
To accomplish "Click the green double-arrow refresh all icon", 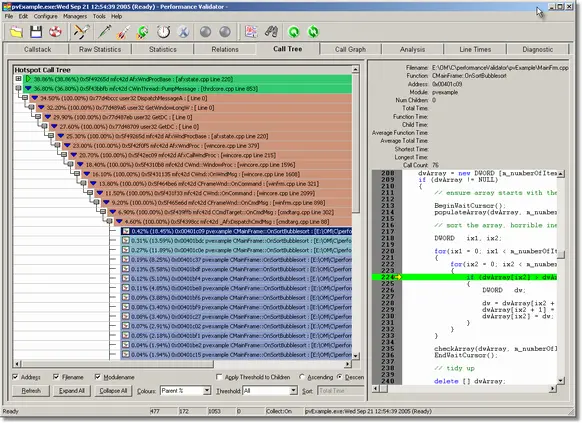I will pos(313,32).
